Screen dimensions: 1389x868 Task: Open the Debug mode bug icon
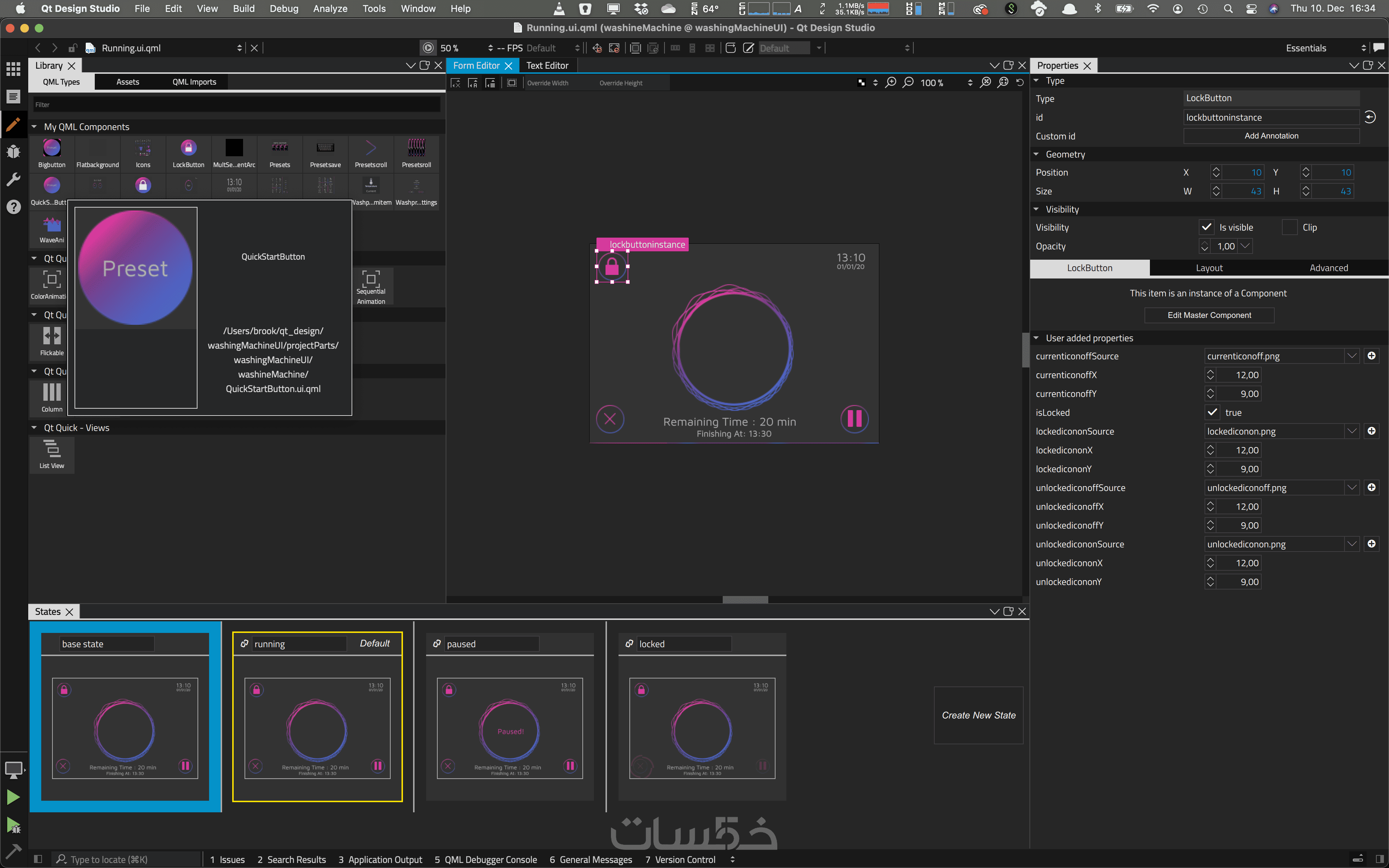coord(13,152)
